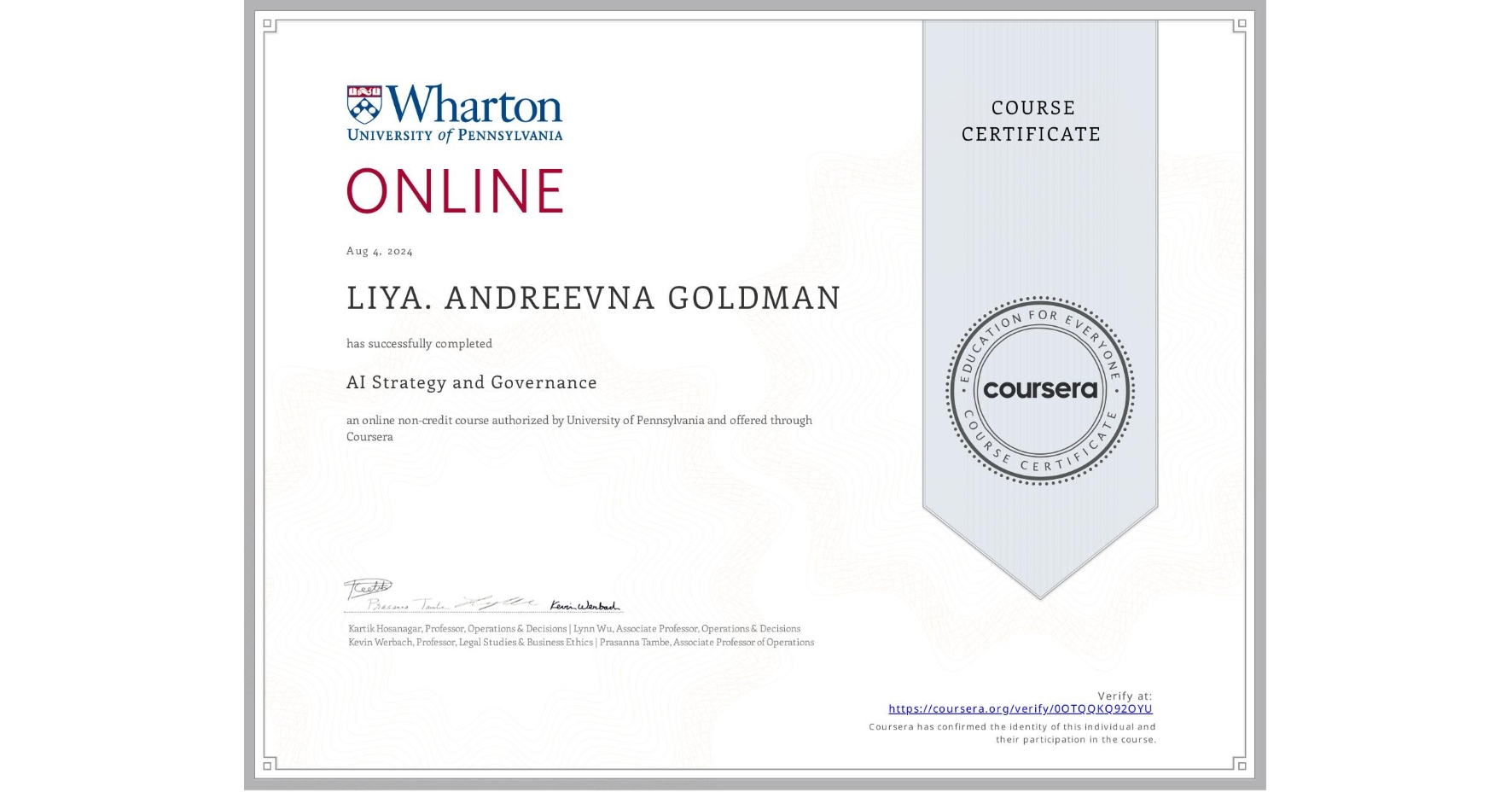Click the Verify at label
The width and height of the screenshot is (1512, 792).
1123,695
